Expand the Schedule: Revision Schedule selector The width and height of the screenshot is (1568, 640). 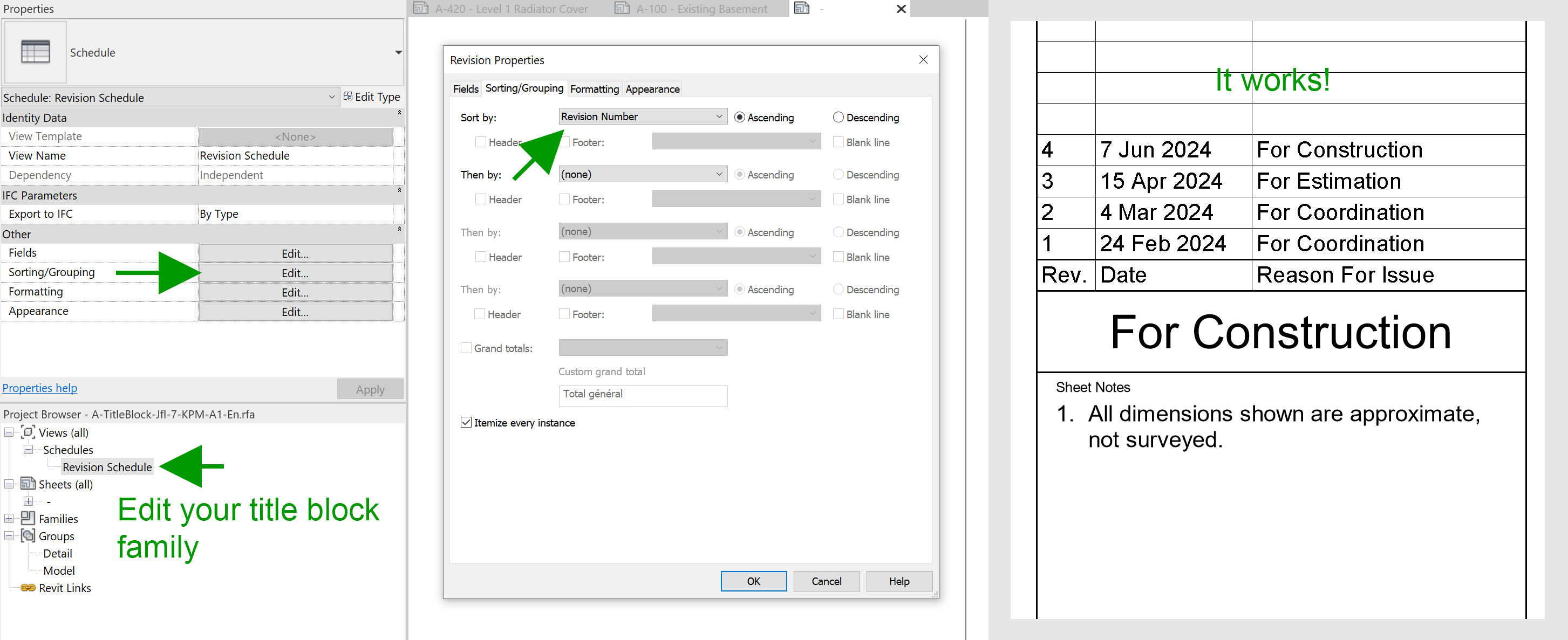pos(332,97)
